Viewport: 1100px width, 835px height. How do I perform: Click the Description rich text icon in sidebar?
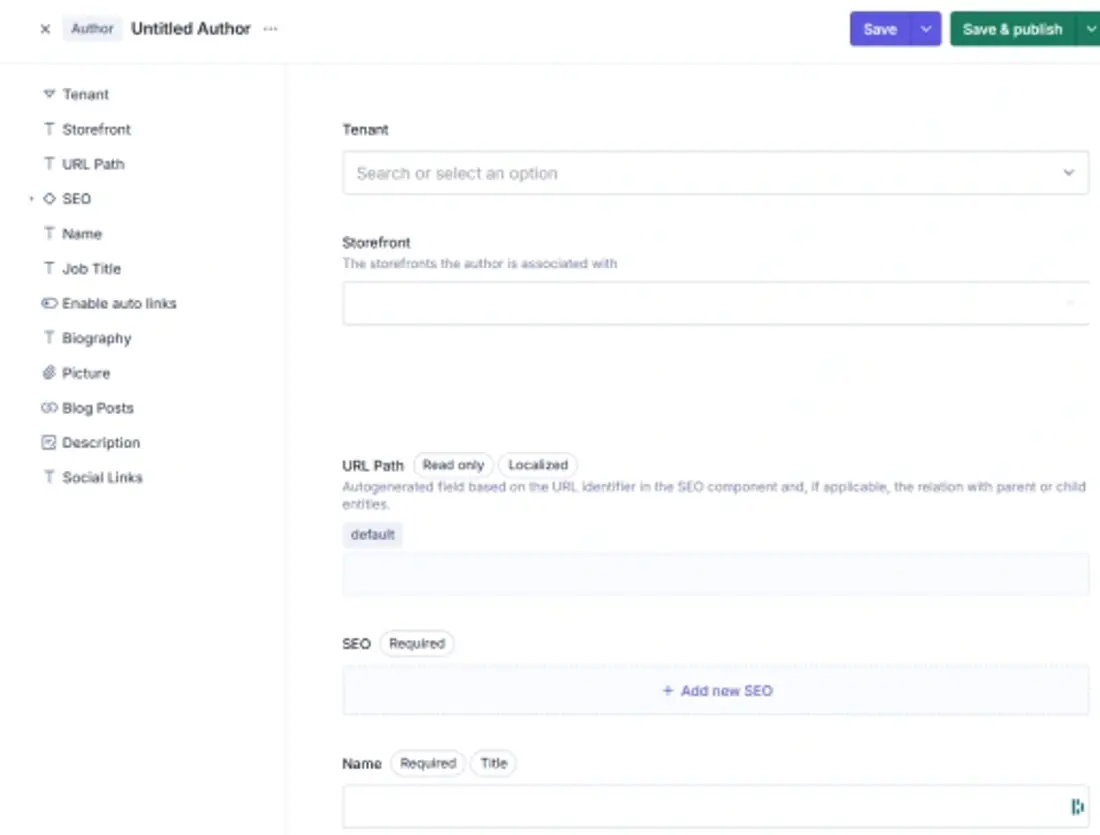point(49,443)
